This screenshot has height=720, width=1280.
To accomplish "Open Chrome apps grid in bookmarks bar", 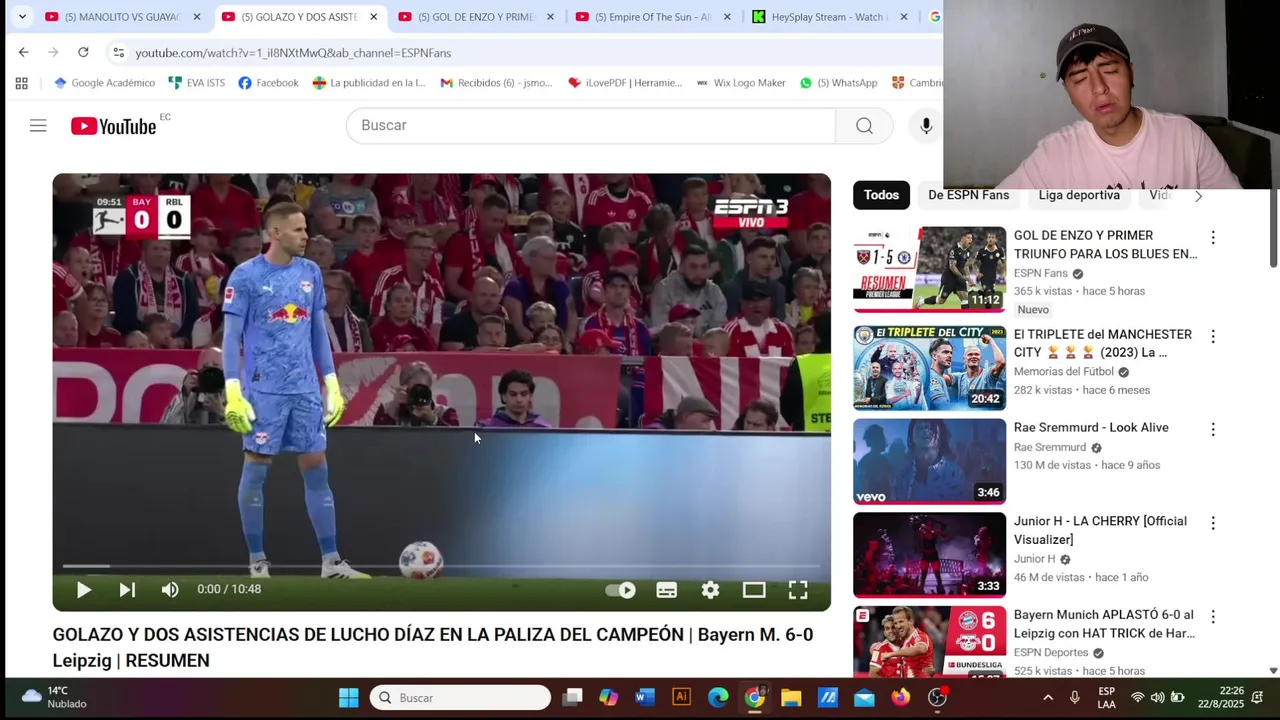I will tap(21, 83).
